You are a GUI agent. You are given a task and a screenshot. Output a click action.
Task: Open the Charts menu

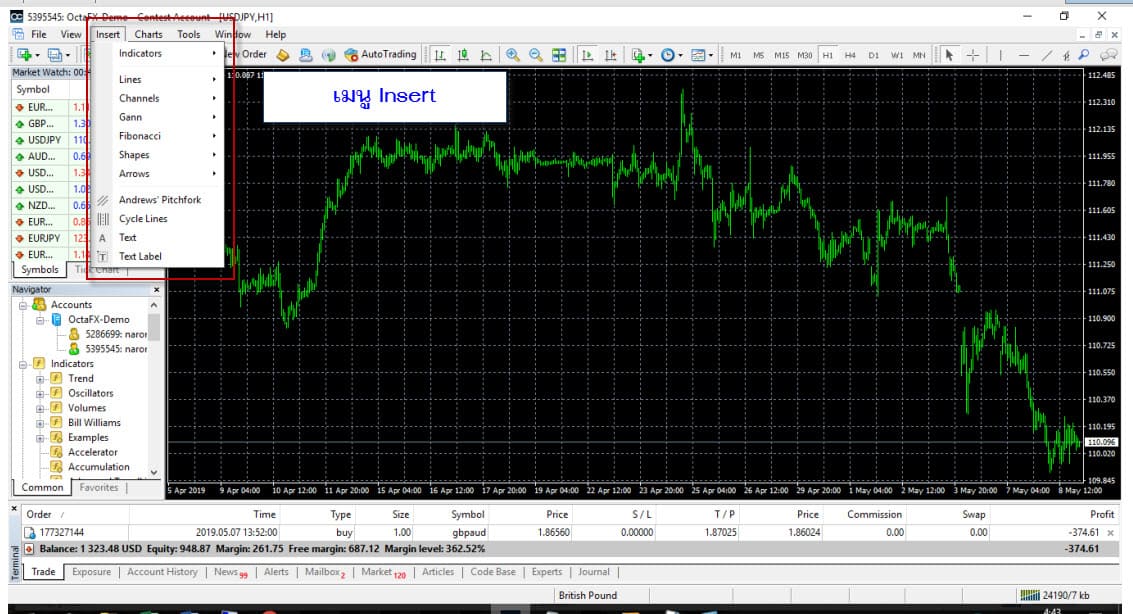click(148, 34)
